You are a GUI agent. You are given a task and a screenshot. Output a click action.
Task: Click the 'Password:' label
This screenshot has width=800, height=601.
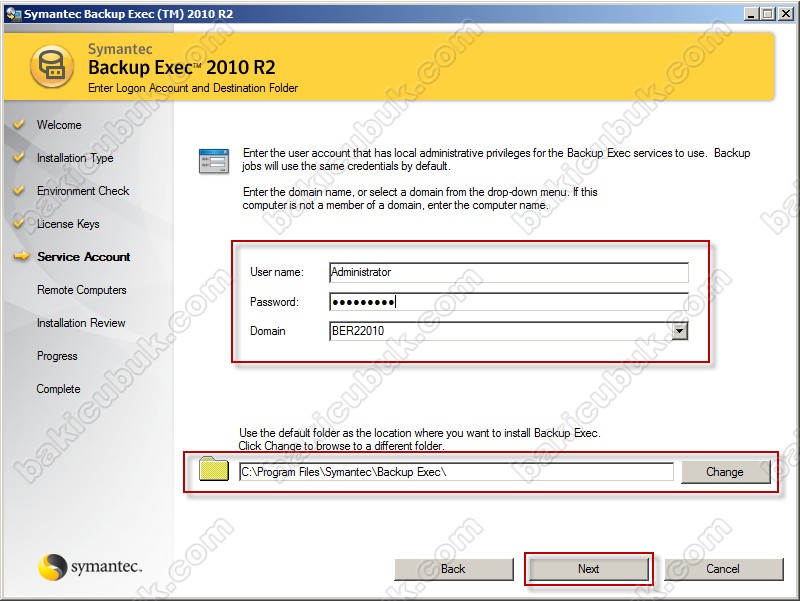(x=274, y=302)
